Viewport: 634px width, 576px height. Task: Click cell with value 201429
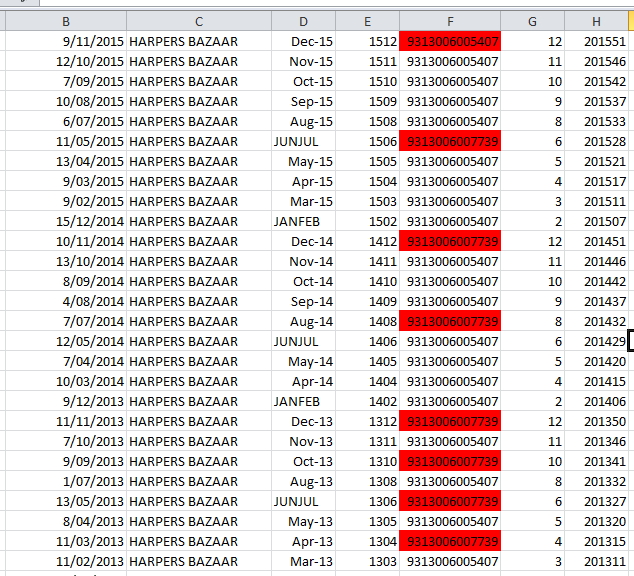(596, 342)
